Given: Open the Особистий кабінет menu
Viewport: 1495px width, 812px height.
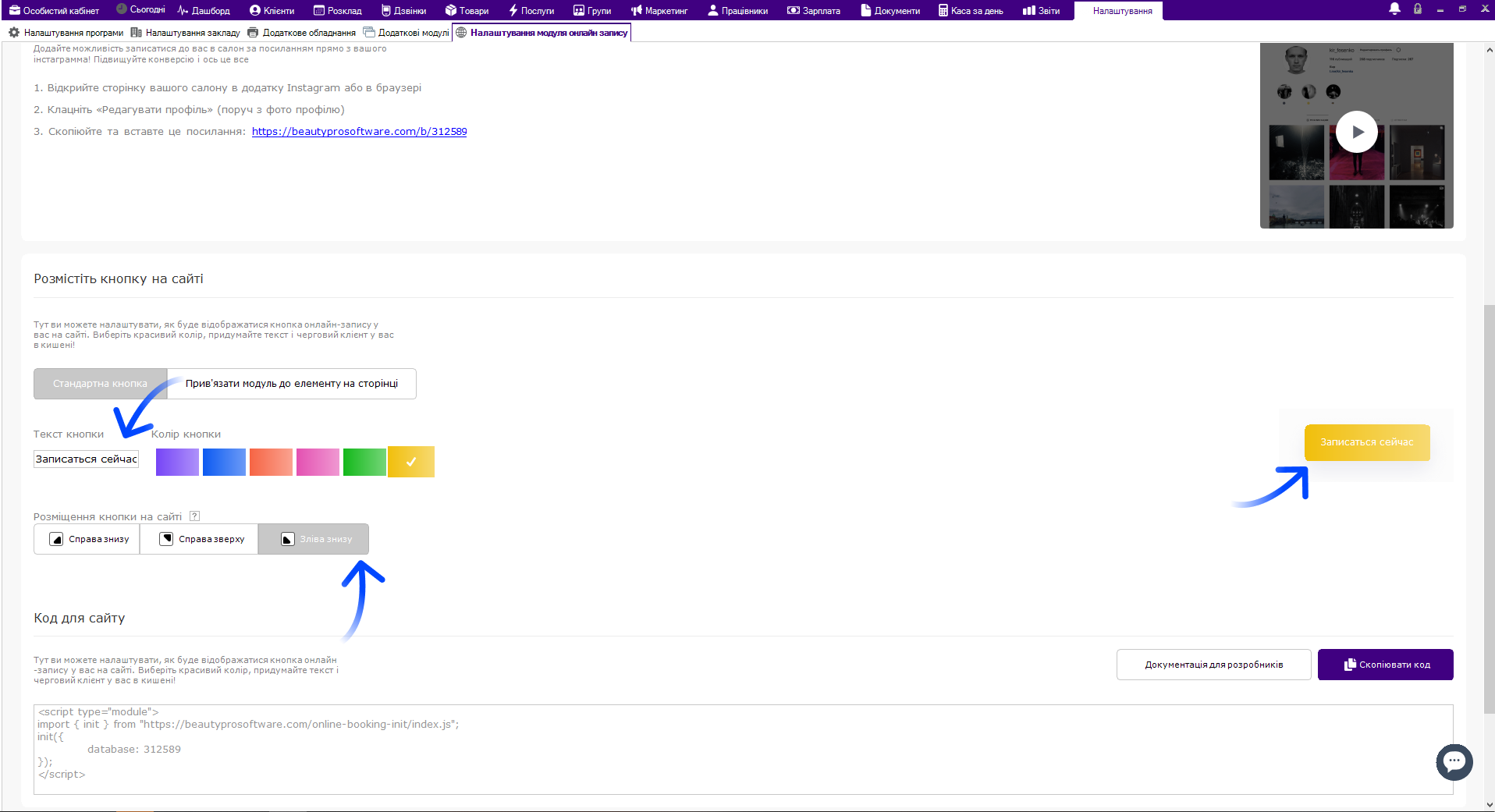Looking at the screenshot, I should pyautogui.click(x=55, y=10).
